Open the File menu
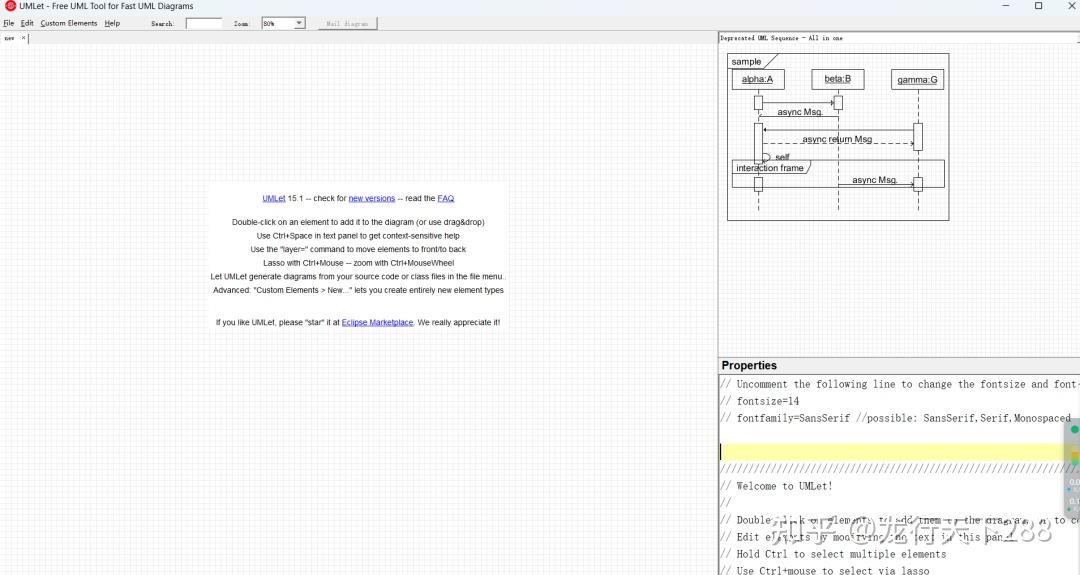1080x575 pixels. tap(8, 23)
